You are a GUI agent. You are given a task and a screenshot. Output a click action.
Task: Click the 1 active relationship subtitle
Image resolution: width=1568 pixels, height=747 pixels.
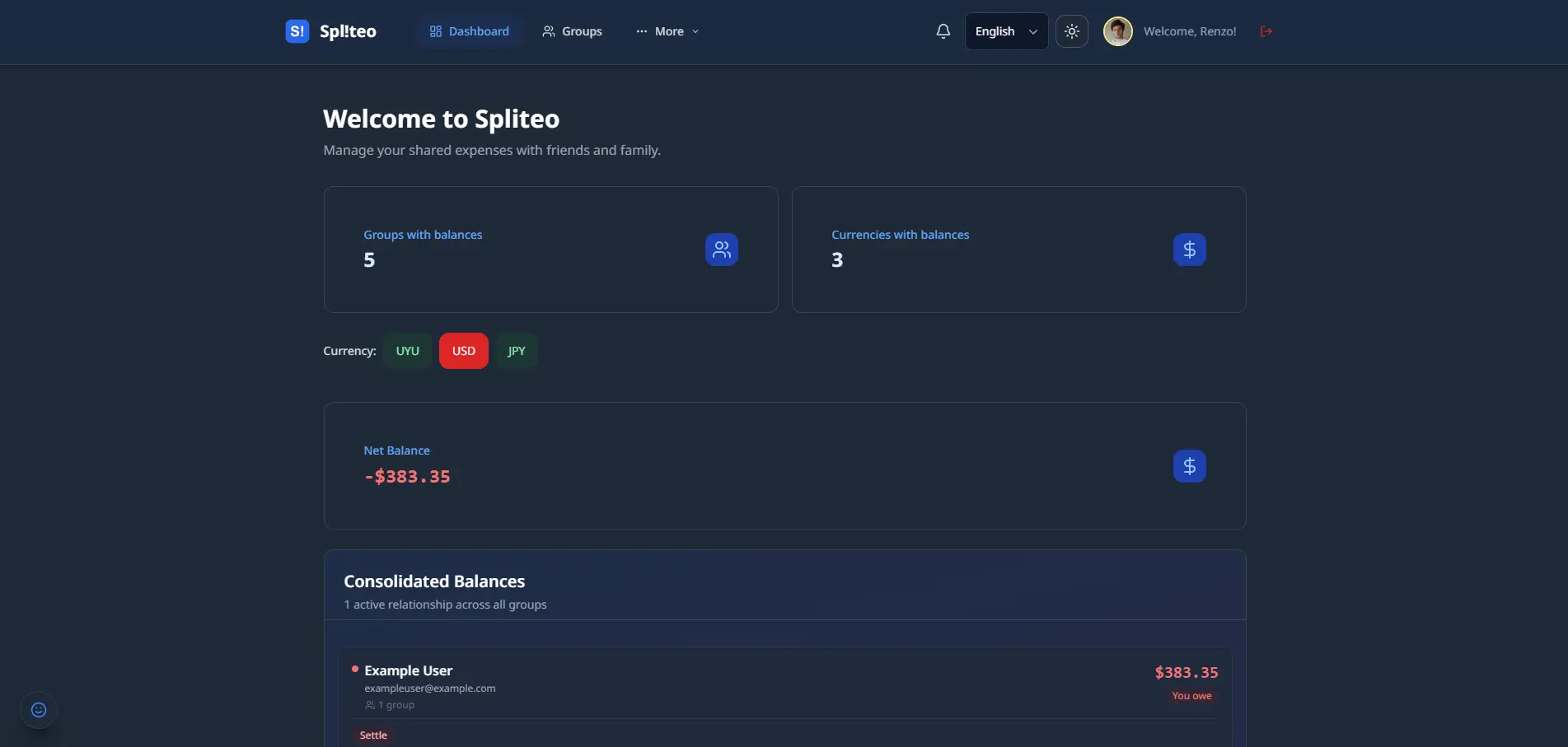coord(445,605)
